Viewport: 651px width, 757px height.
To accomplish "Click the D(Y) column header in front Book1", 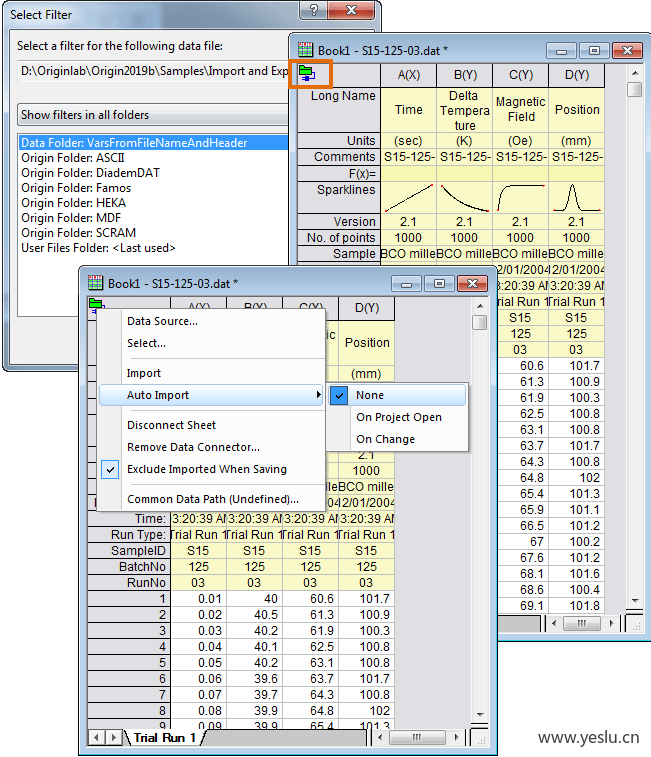I will pyautogui.click(x=367, y=308).
